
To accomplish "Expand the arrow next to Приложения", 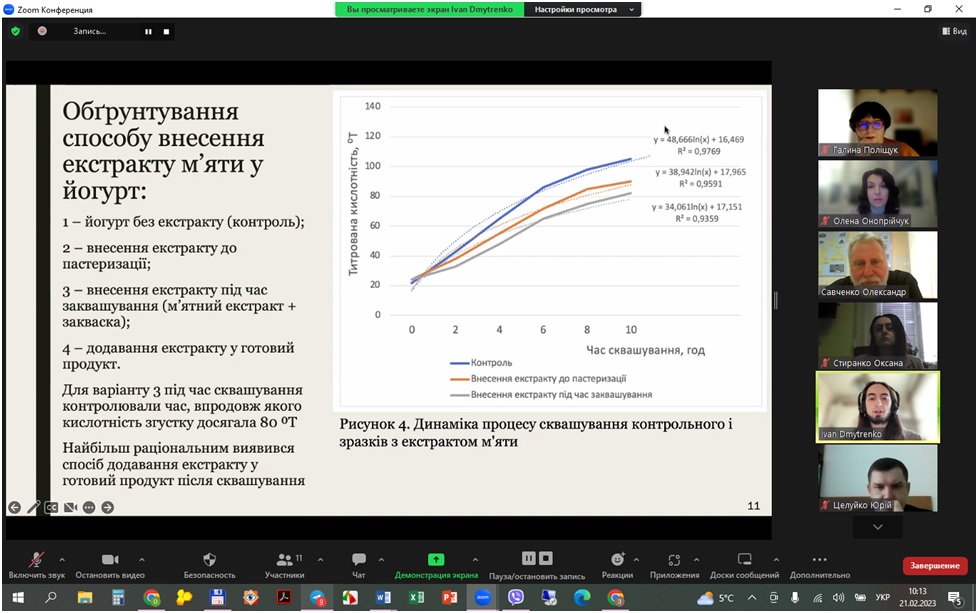I will coord(696,559).
